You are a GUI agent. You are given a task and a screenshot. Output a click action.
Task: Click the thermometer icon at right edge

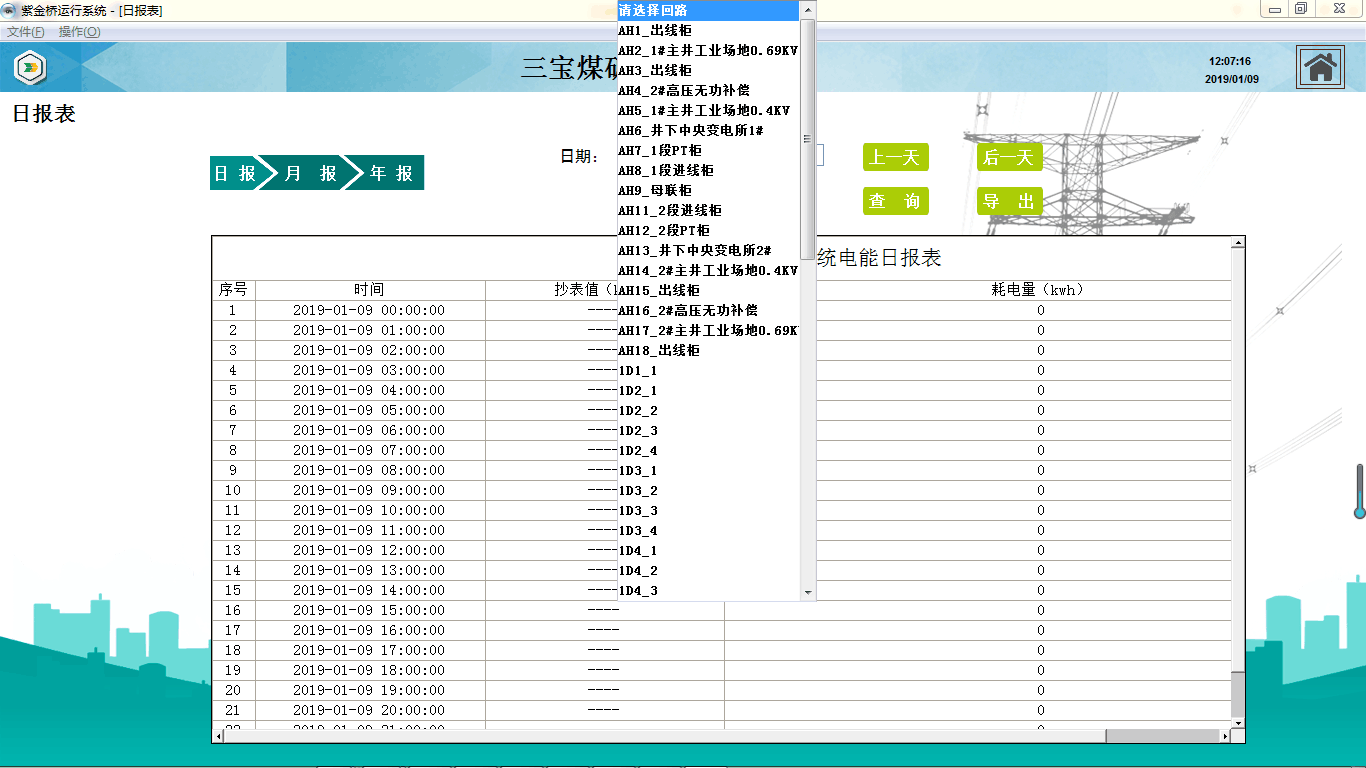[1359, 492]
